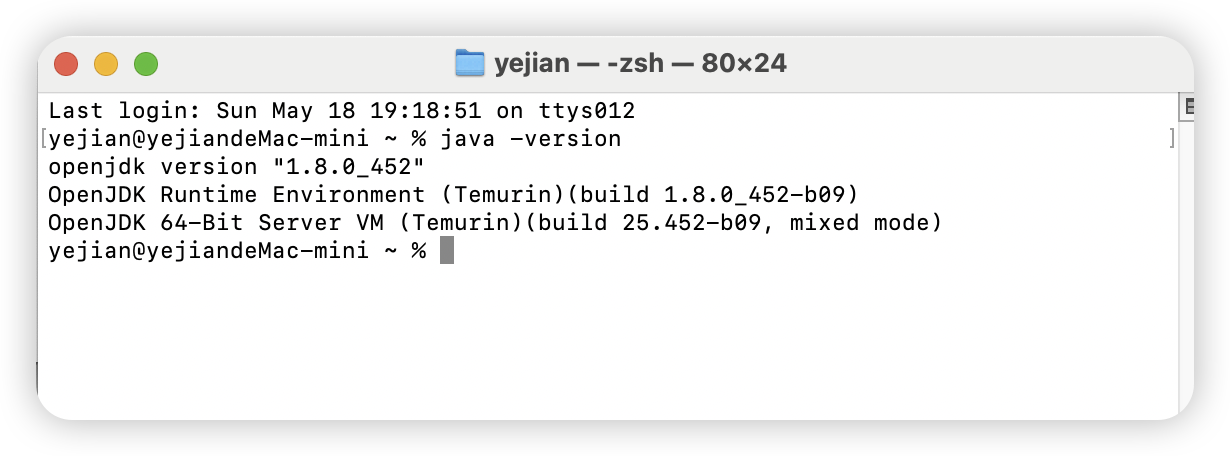The height and width of the screenshot is (456, 1230).
Task: Click the openjdk version "1.8.0_452" line
Action: [237, 166]
